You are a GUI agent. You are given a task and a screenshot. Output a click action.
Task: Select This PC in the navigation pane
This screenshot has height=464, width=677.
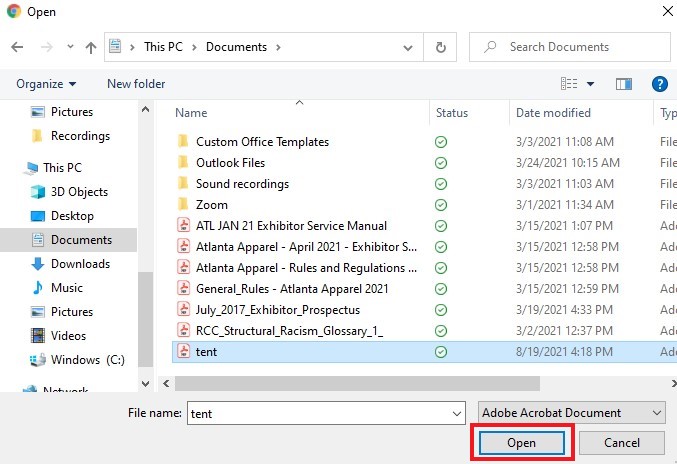click(x=62, y=167)
